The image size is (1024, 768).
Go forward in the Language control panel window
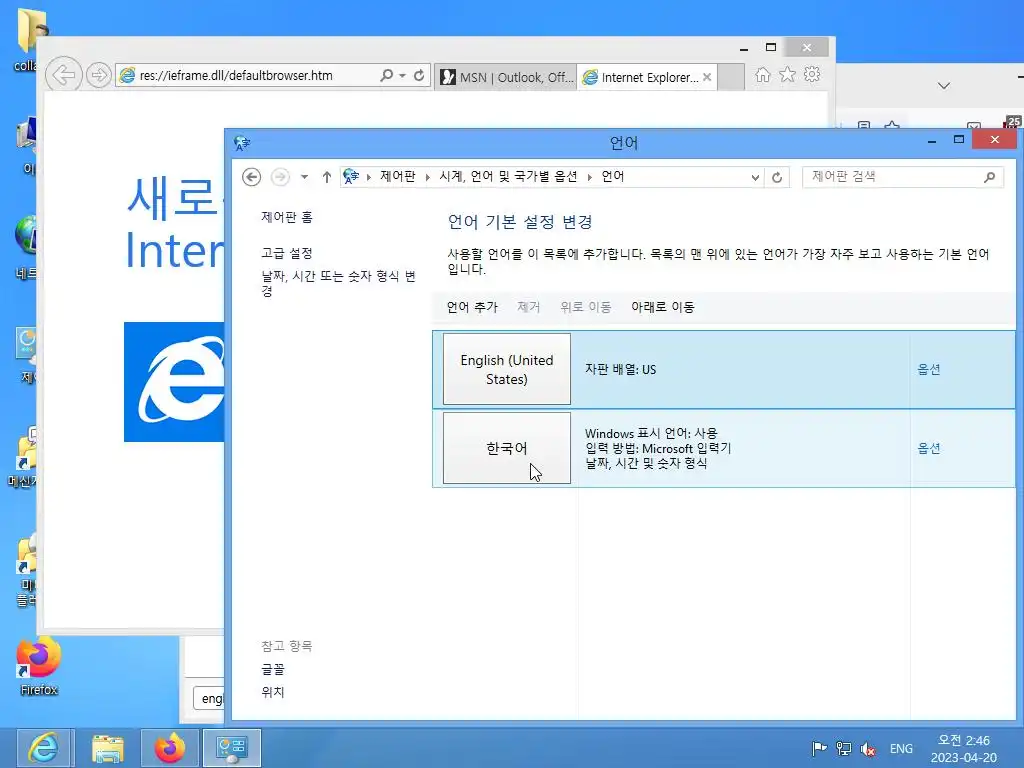280,177
